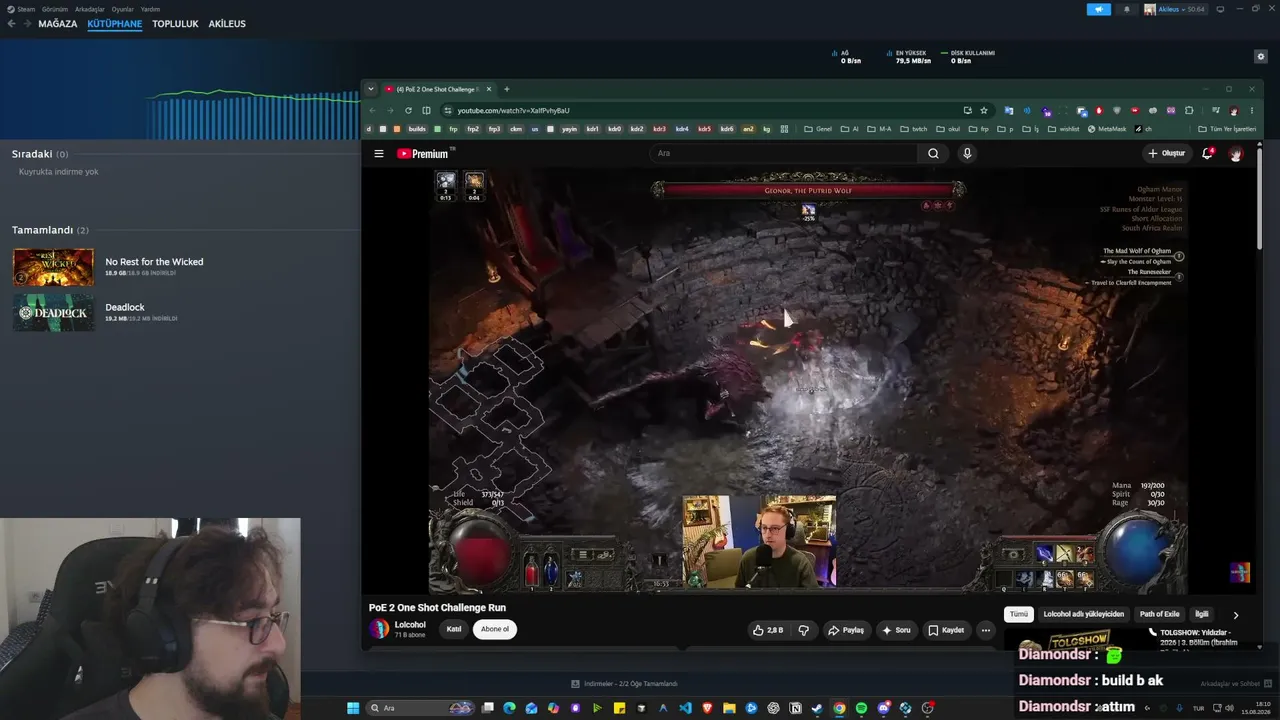Image resolution: width=1280 pixels, height=720 pixels.
Task: Select the Path of Exile filter chip
Action: click(1159, 614)
